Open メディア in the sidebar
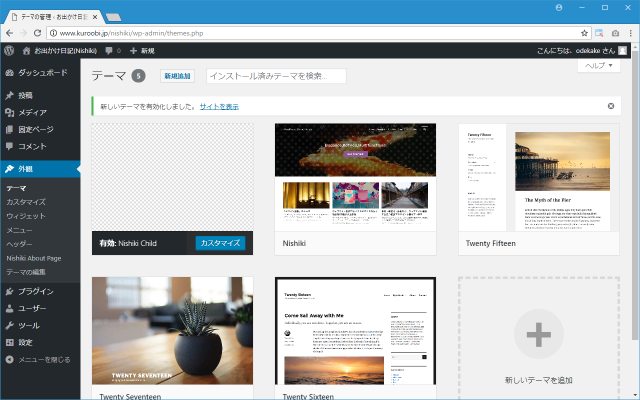Image resolution: width=640 pixels, height=400 pixels. (x=40, y=112)
